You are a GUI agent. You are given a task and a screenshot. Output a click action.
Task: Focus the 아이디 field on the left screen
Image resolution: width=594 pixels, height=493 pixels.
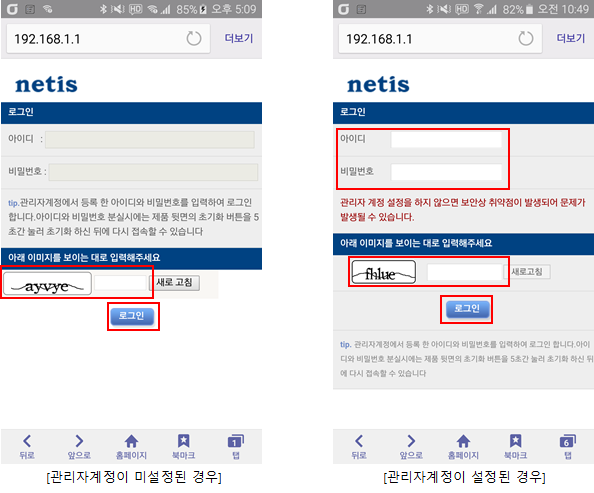(150, 139)
